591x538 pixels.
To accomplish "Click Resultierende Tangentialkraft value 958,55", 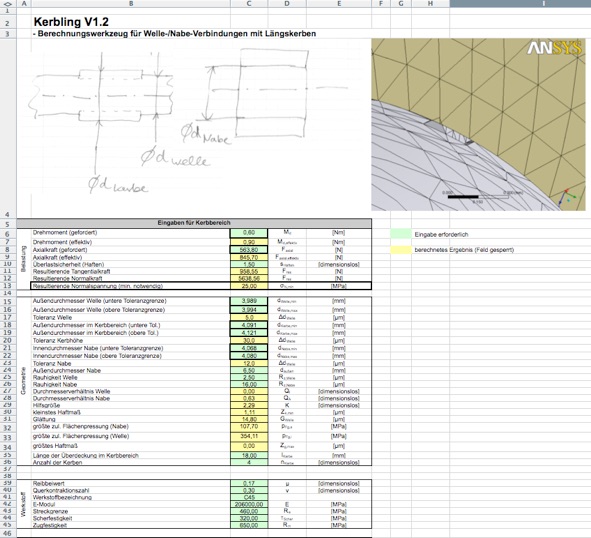I will (x=249, y=271).
